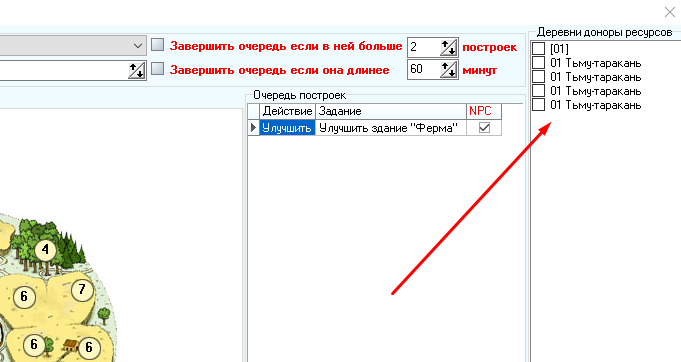Check the [01] donor village box
This screenshot has width=681, height=362.
(x=539, y=48)
